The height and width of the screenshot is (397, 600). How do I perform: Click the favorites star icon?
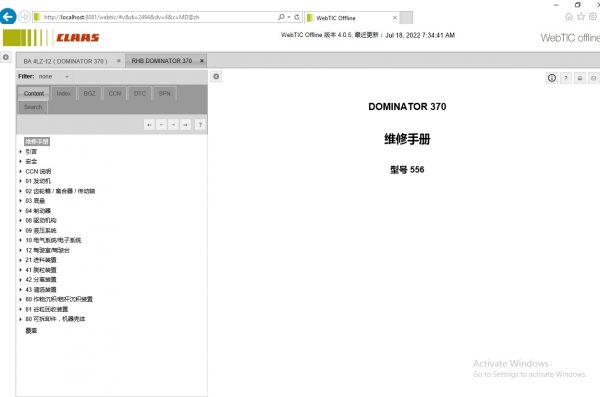pyautogui.click(x=581, y=16)
